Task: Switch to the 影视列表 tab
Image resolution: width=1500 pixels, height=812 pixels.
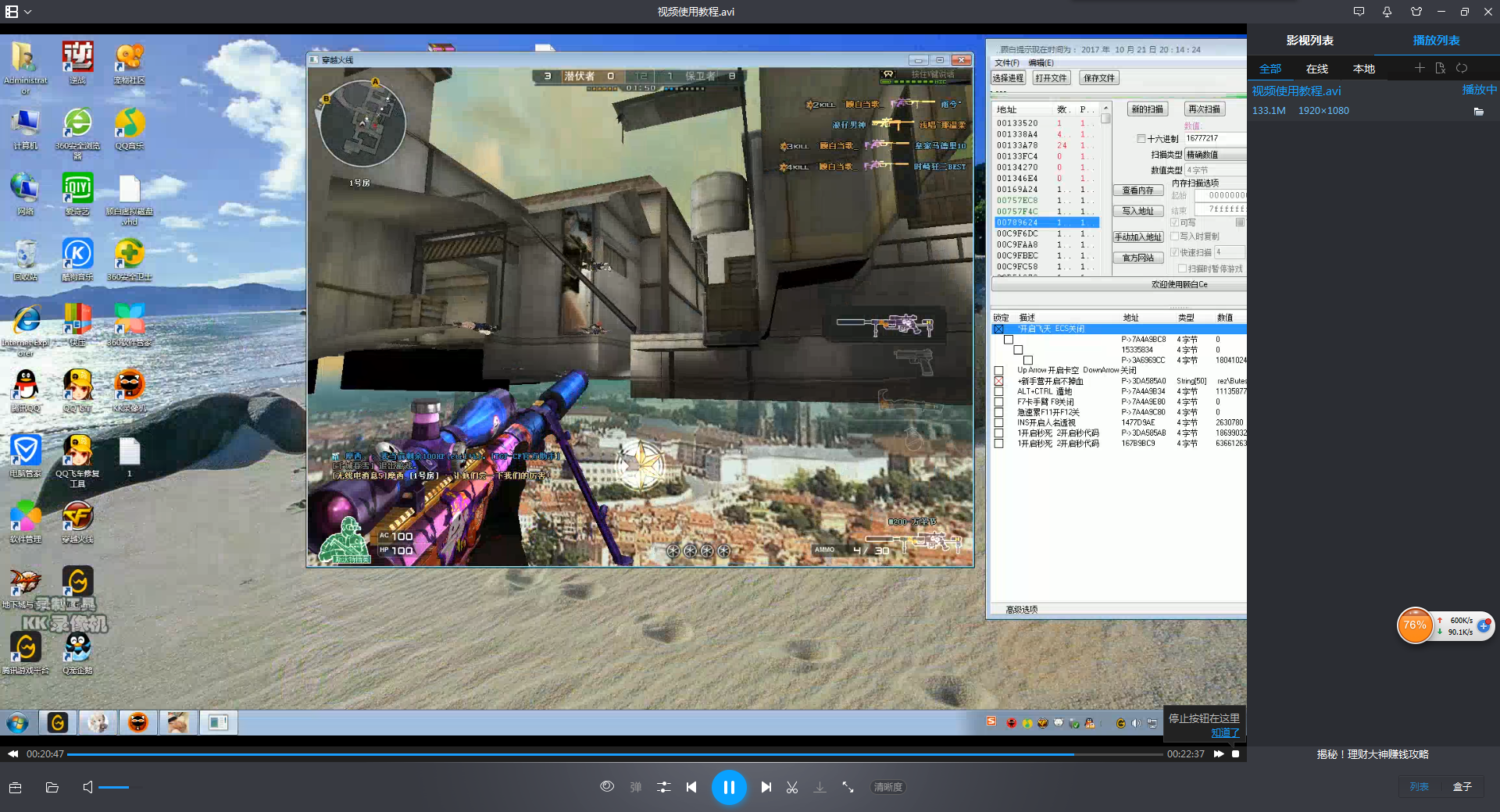Action: click(1310, 40)
